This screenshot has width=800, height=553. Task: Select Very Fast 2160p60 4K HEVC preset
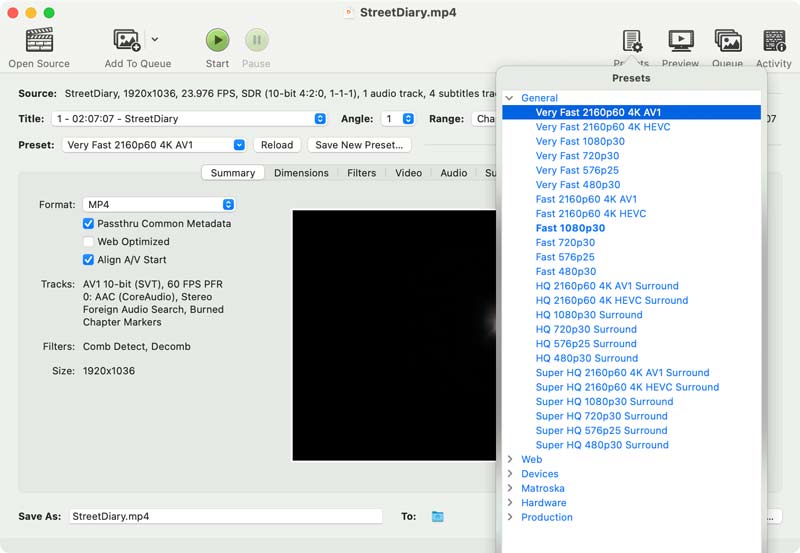tap(631, 127)
